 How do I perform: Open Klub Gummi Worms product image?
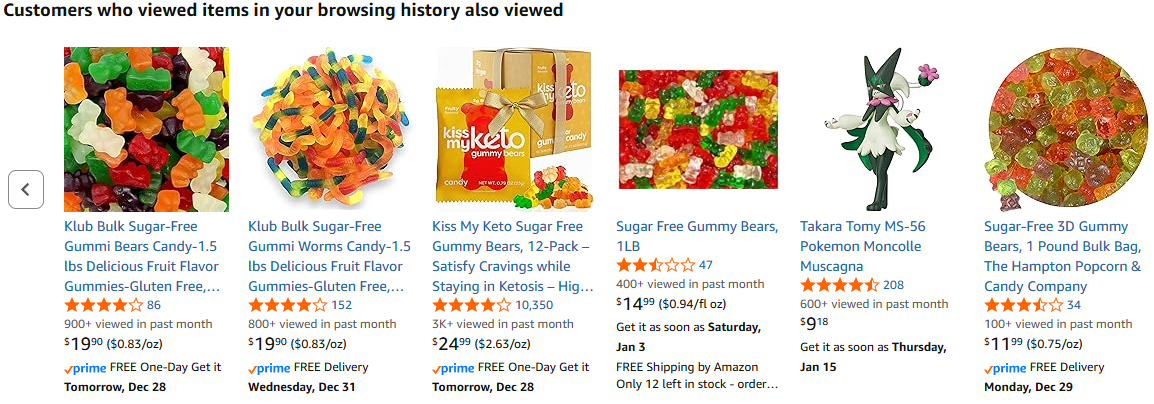[330, 129]
